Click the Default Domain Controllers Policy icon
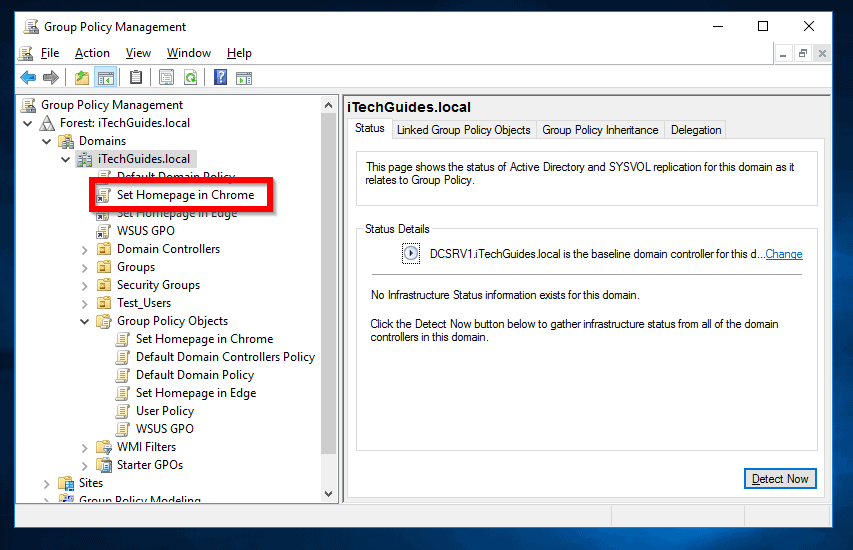Viewport: 853px width, 550px height. pos(123,357)
